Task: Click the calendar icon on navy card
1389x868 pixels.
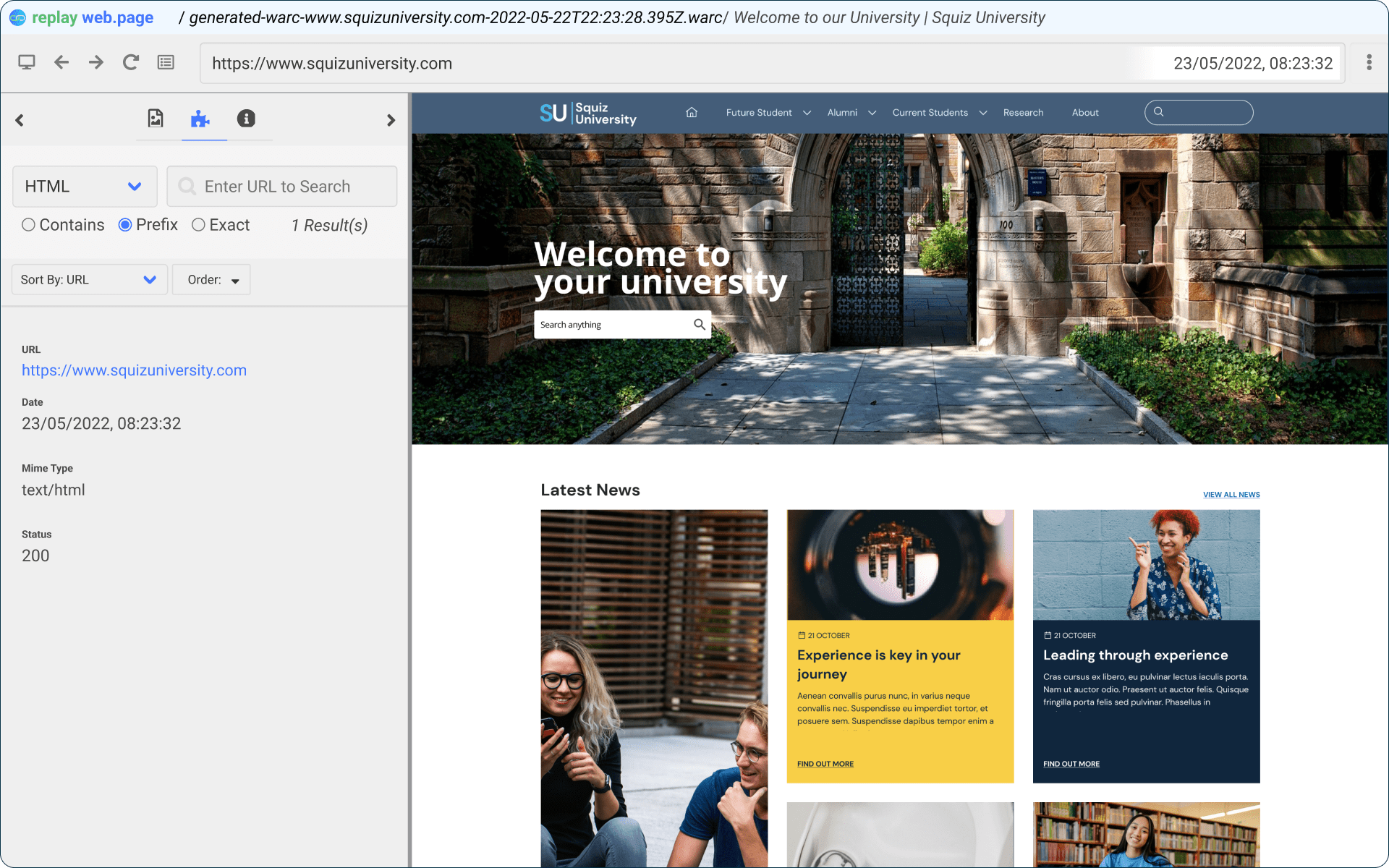Action: 1048,636
